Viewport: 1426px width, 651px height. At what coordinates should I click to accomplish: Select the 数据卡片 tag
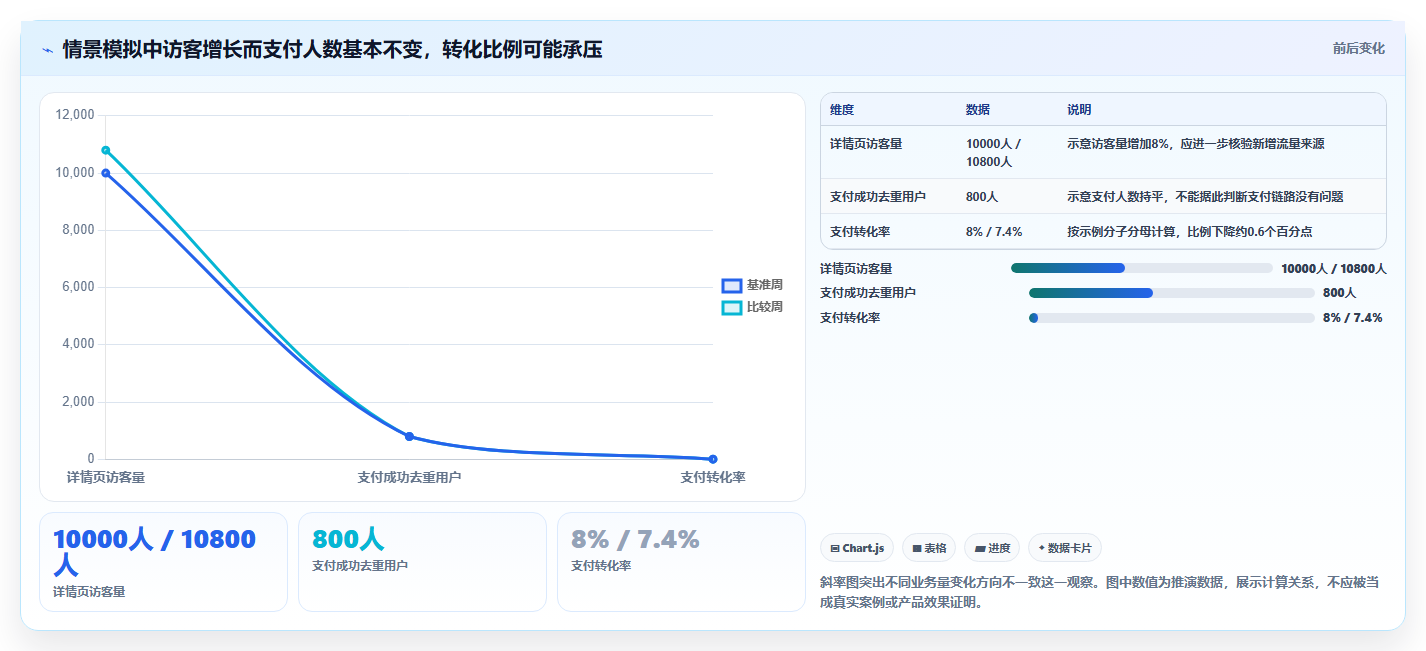(1065, 548)
